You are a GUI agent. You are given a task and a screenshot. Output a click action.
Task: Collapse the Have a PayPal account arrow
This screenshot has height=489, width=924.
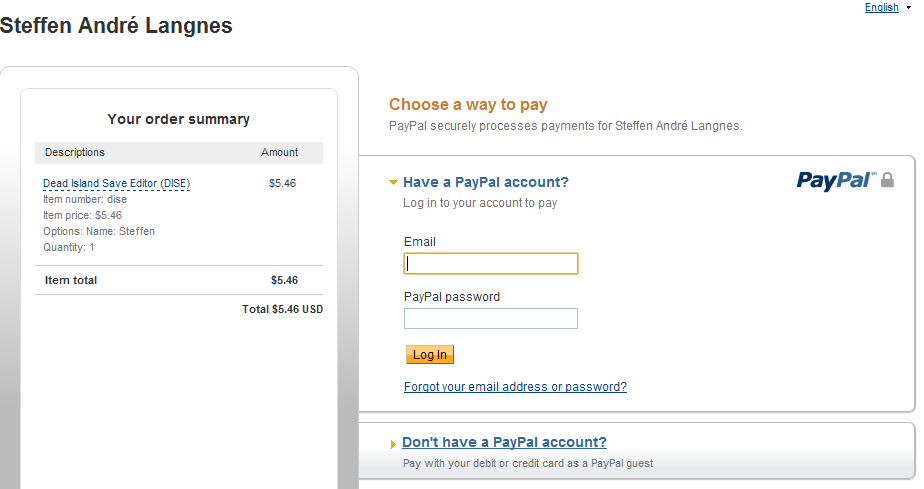pyautogui.click(x=394, y=183)
